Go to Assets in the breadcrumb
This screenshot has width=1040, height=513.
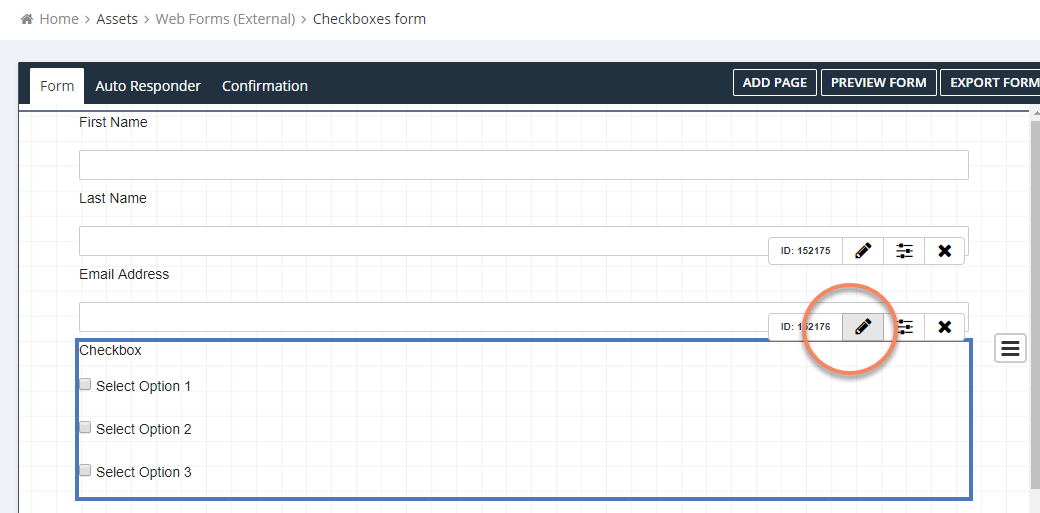click(117, 19)
